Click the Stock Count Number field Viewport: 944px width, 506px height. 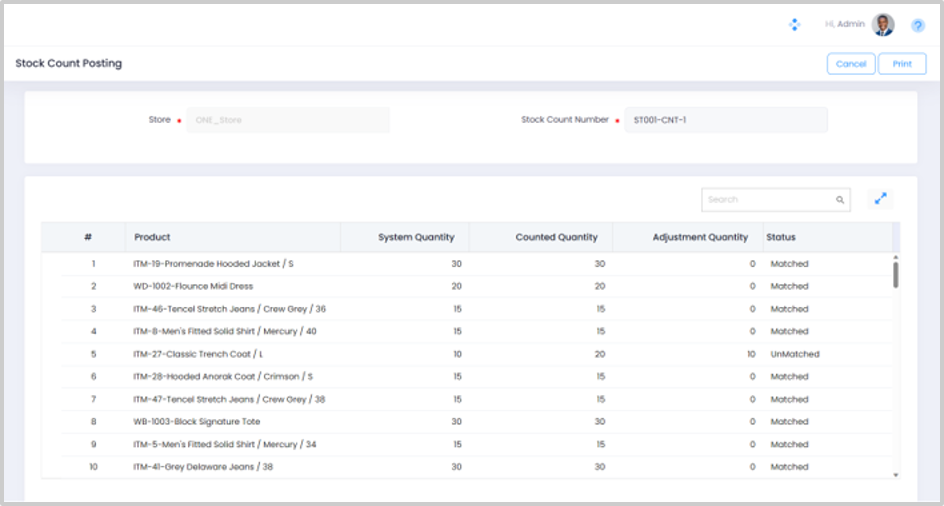[x=725, y=120]
